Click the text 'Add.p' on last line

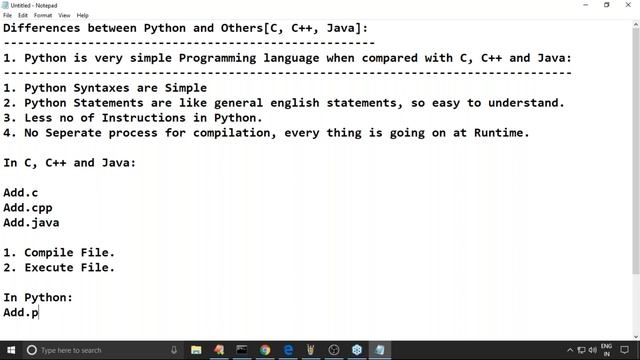coord(21,313)
